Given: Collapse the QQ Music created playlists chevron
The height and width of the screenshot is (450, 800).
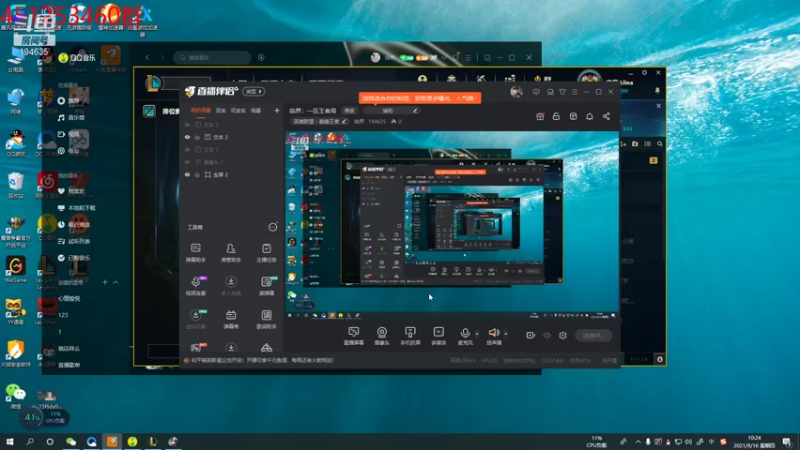Looking at the screenshot, I should [116, 282].
